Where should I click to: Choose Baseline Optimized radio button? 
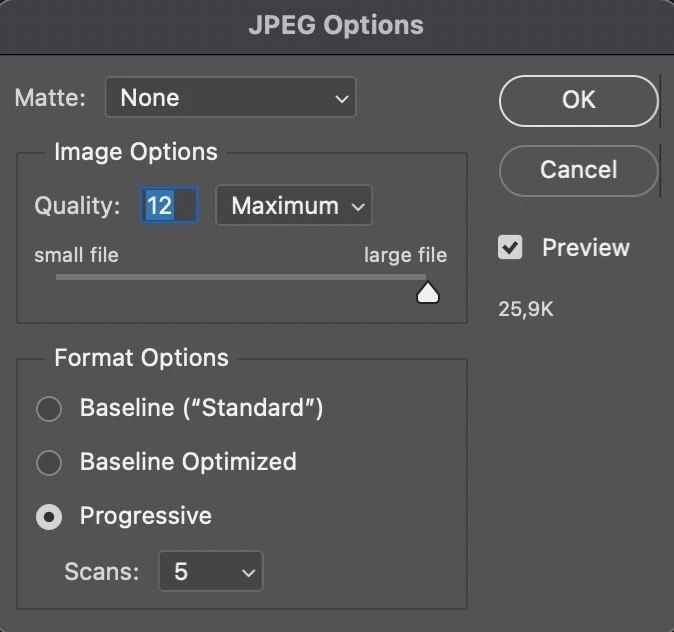tap(49, 463)
